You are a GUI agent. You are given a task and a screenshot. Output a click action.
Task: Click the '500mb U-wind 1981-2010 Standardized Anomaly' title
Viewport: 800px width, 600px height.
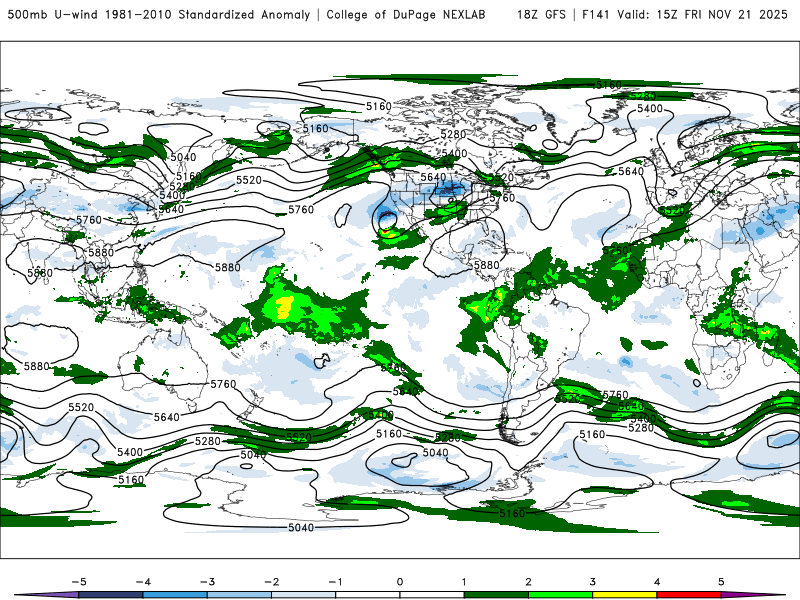[159, 15]
